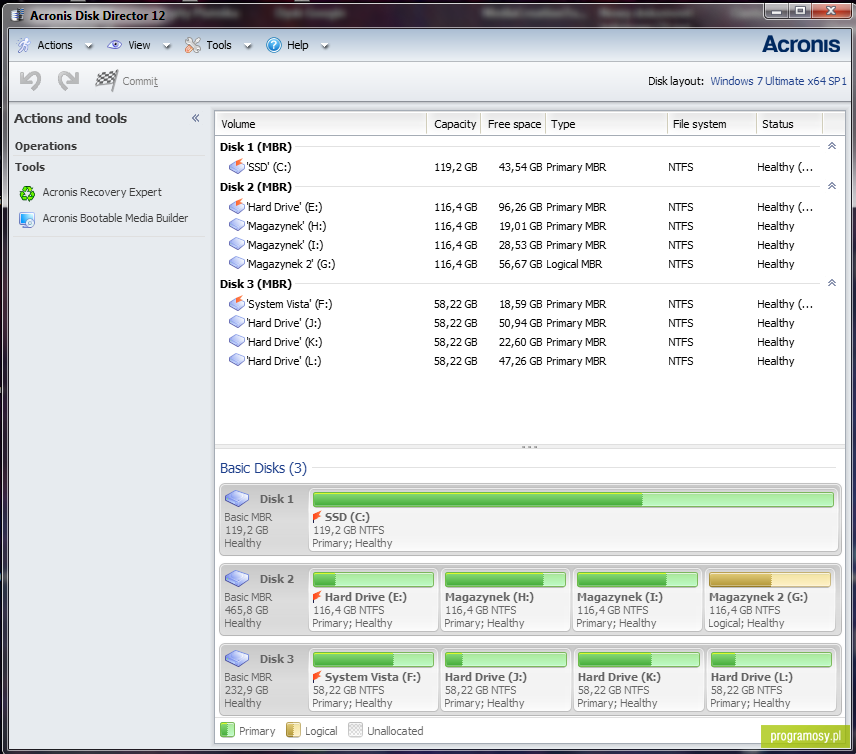This screenshot has width=856, height=754.
Task: Click the volume icon of 'System Vista' (F:)
Action: (x=236, y=303)
